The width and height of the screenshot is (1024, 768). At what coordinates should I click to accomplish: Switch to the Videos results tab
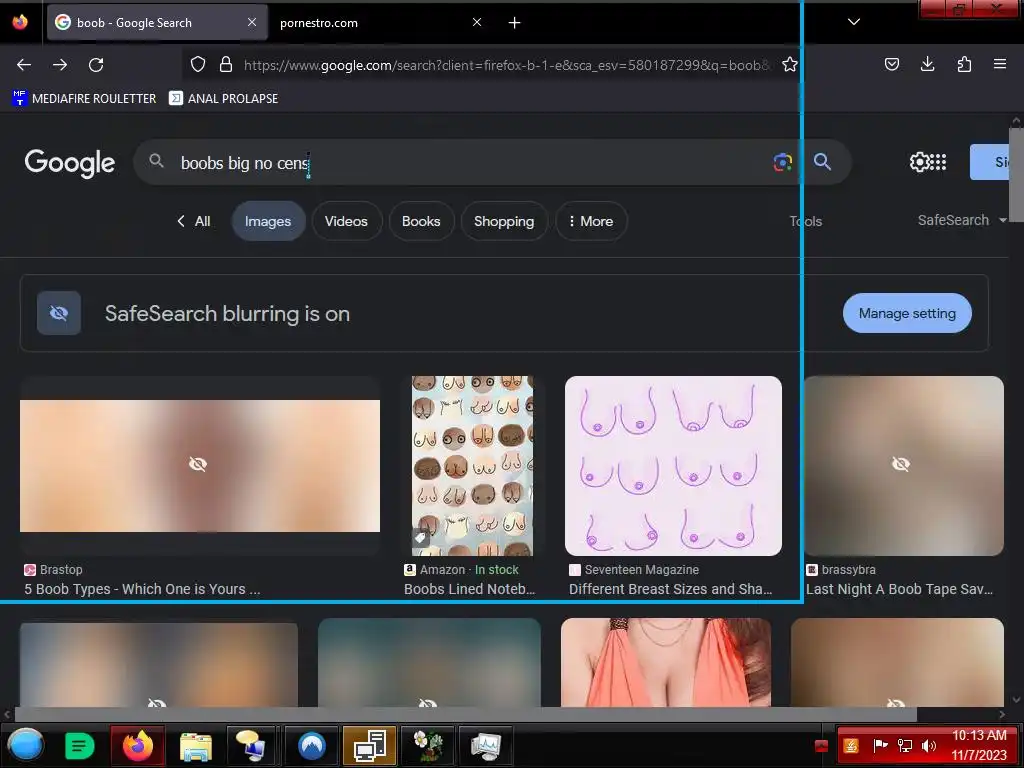click(346, 221)
